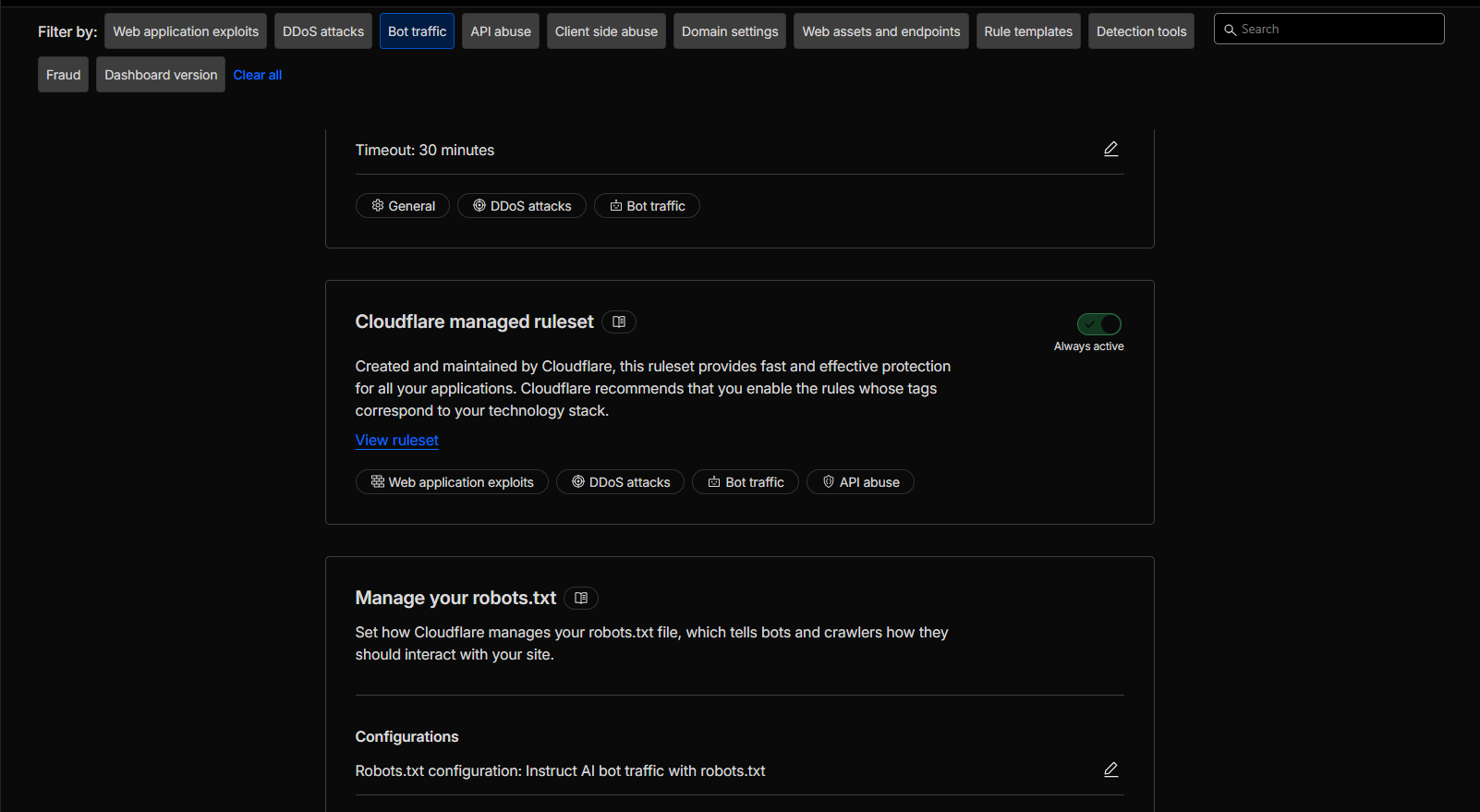Filter by Web application exploits
Viewport: 1480px width, 812px height.
tap(186, 31)
